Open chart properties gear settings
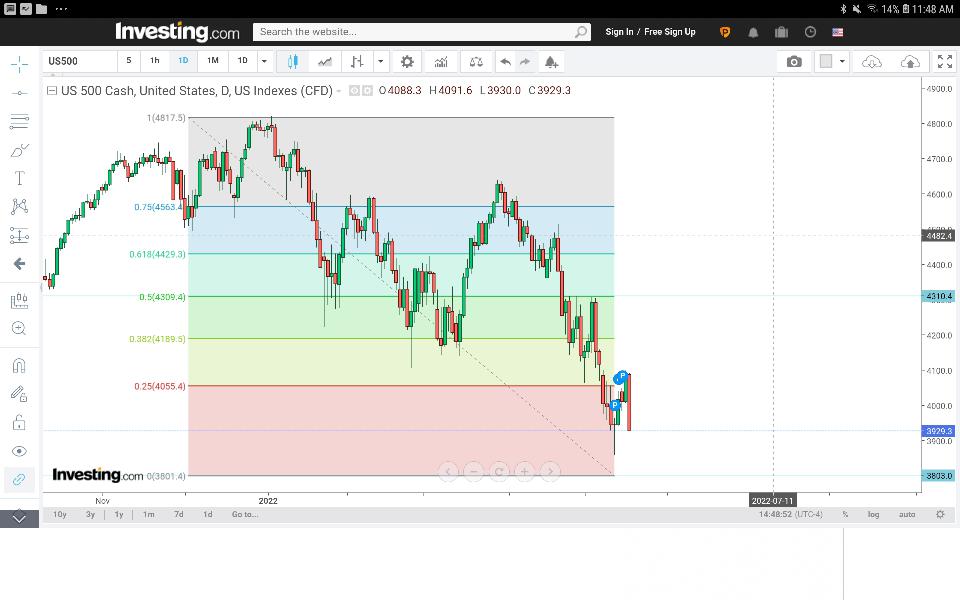 click(x=407, y=61)
